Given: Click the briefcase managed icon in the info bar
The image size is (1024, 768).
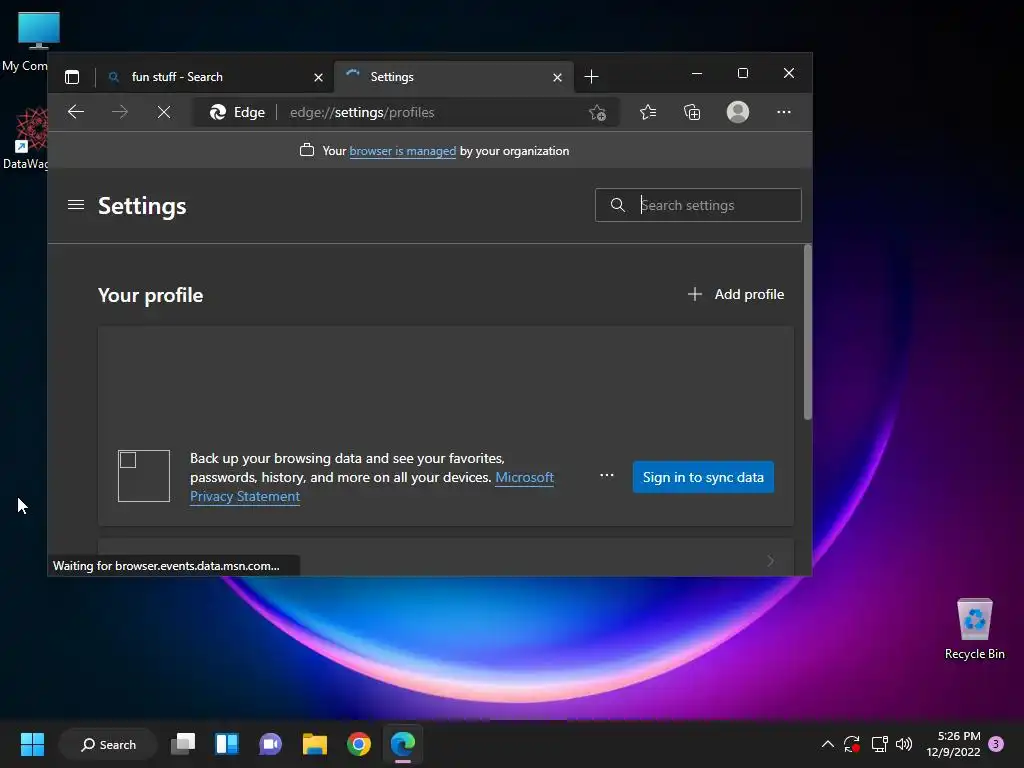Looking at the screenshot, I should click(x=306, y=150).
